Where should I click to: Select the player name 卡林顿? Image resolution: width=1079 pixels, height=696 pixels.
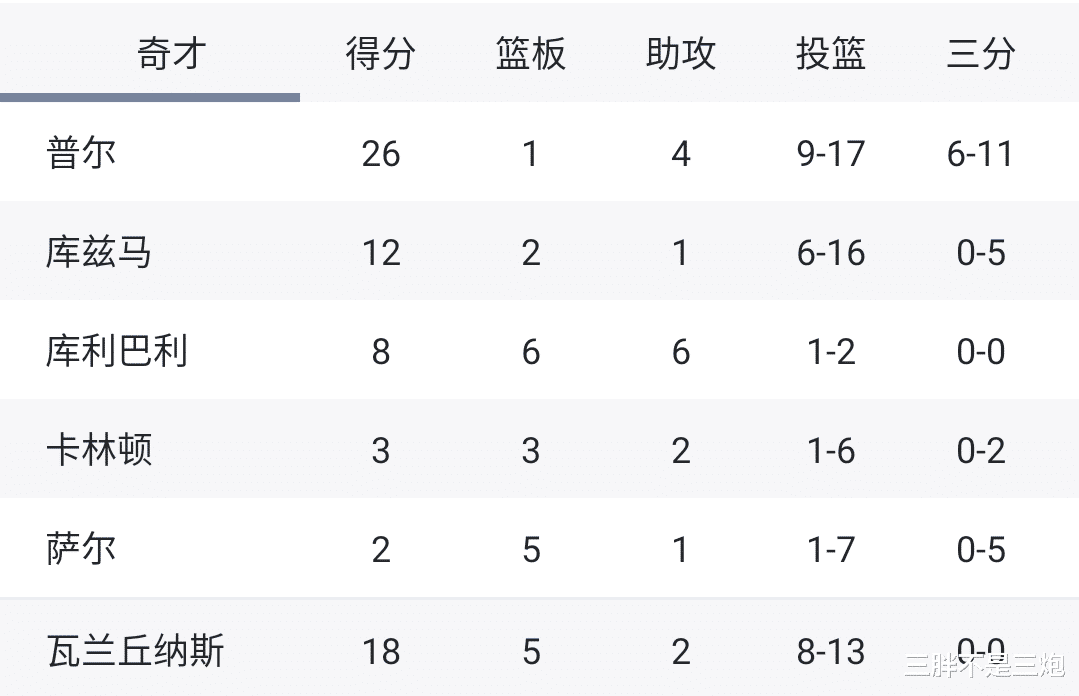pyautogui.click(x=99, y=450)
